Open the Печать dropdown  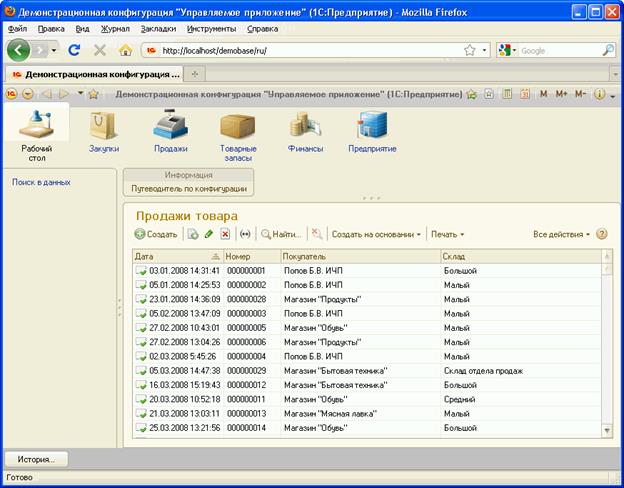[x=447, y=234]
